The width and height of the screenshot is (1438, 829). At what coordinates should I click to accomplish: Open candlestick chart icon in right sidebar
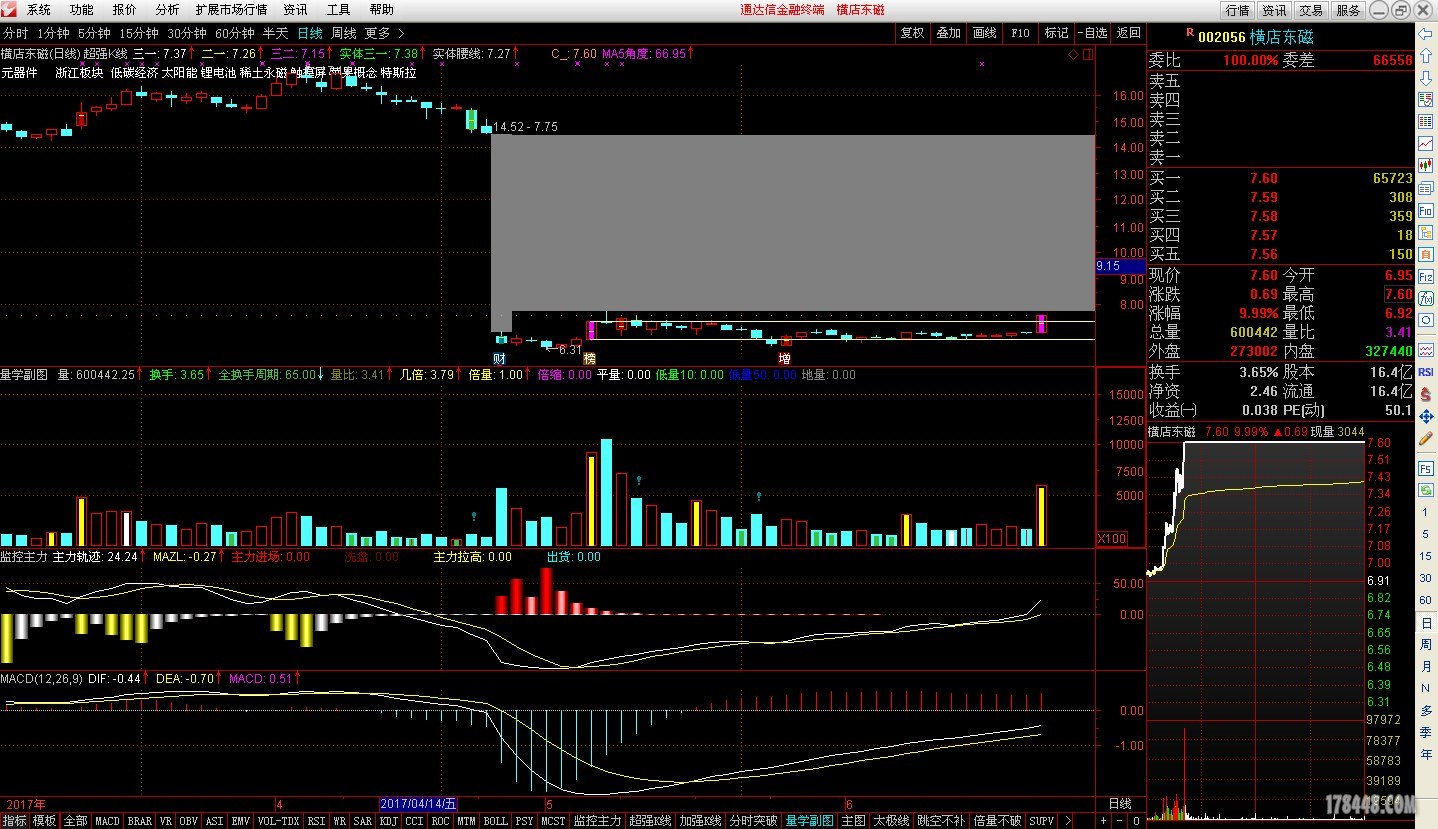click(1426, 164)
